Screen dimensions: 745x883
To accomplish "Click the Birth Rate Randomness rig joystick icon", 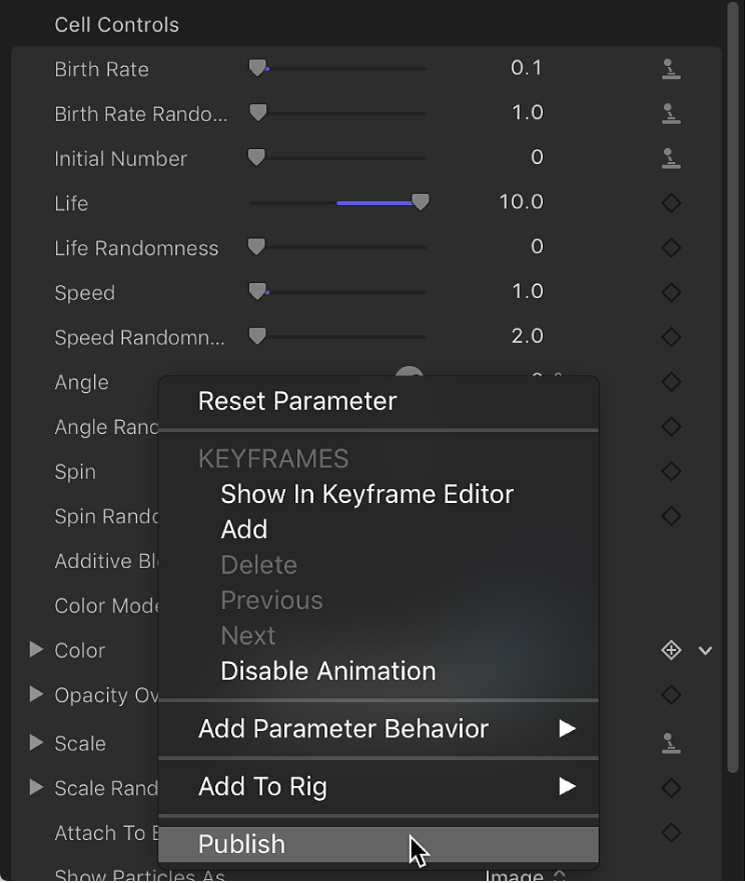I will point(670,113).
